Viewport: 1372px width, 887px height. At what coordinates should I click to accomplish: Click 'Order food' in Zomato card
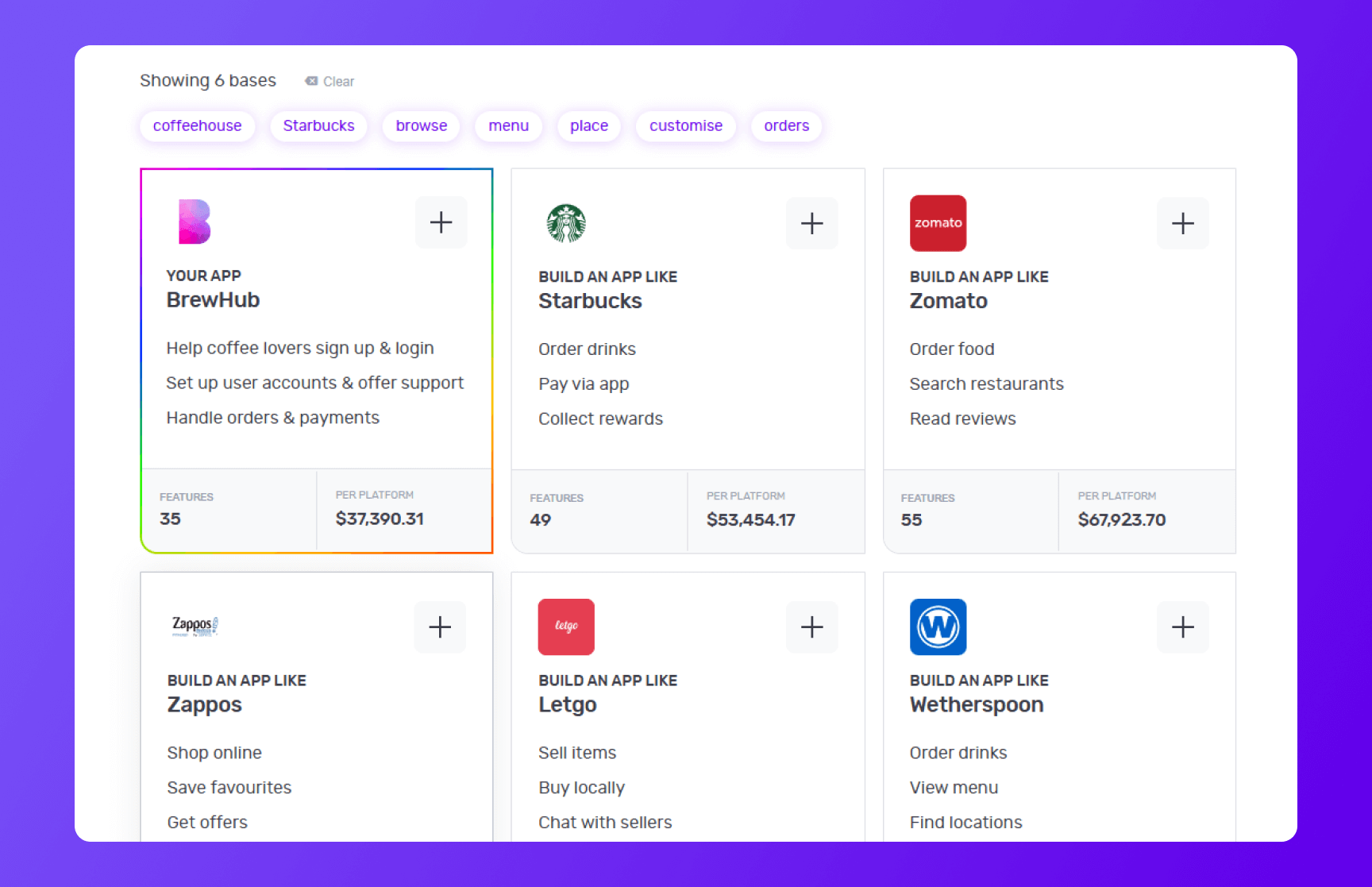pyautogui.click(x=952, y=349)
